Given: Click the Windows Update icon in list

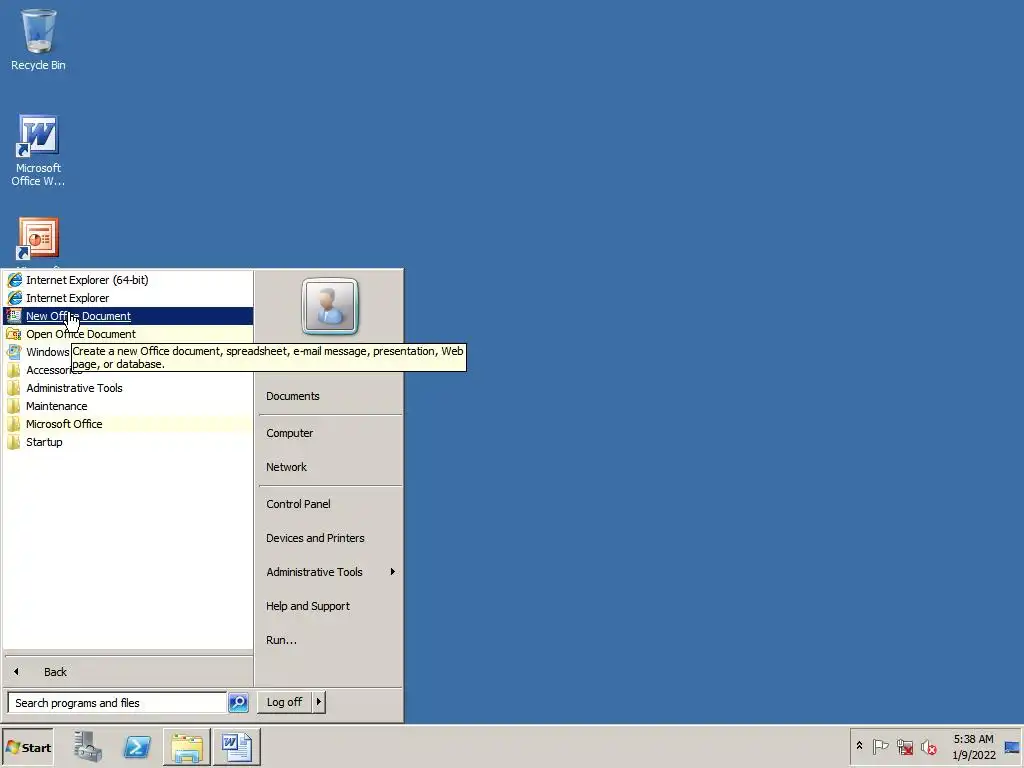Looking at the screenshot, I should tap(14, 352).
